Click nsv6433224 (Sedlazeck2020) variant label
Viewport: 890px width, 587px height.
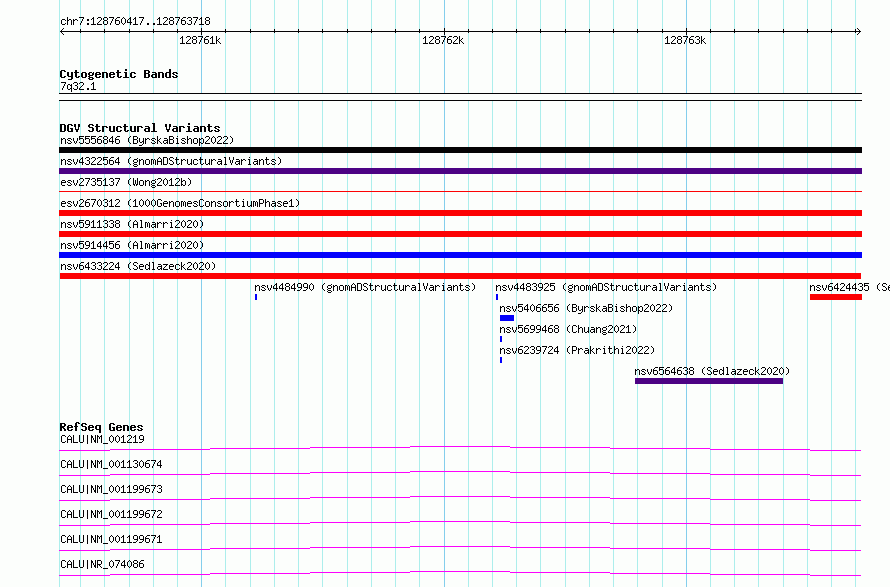coord(138,266)
